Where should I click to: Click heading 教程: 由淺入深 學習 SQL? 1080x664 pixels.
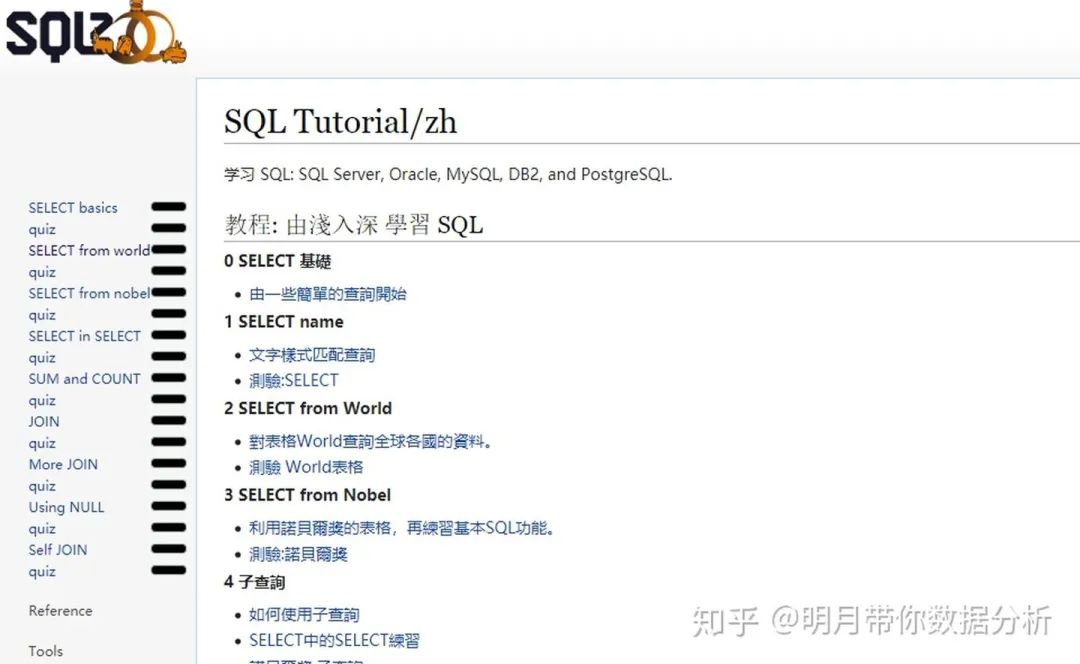coord(354,225)
